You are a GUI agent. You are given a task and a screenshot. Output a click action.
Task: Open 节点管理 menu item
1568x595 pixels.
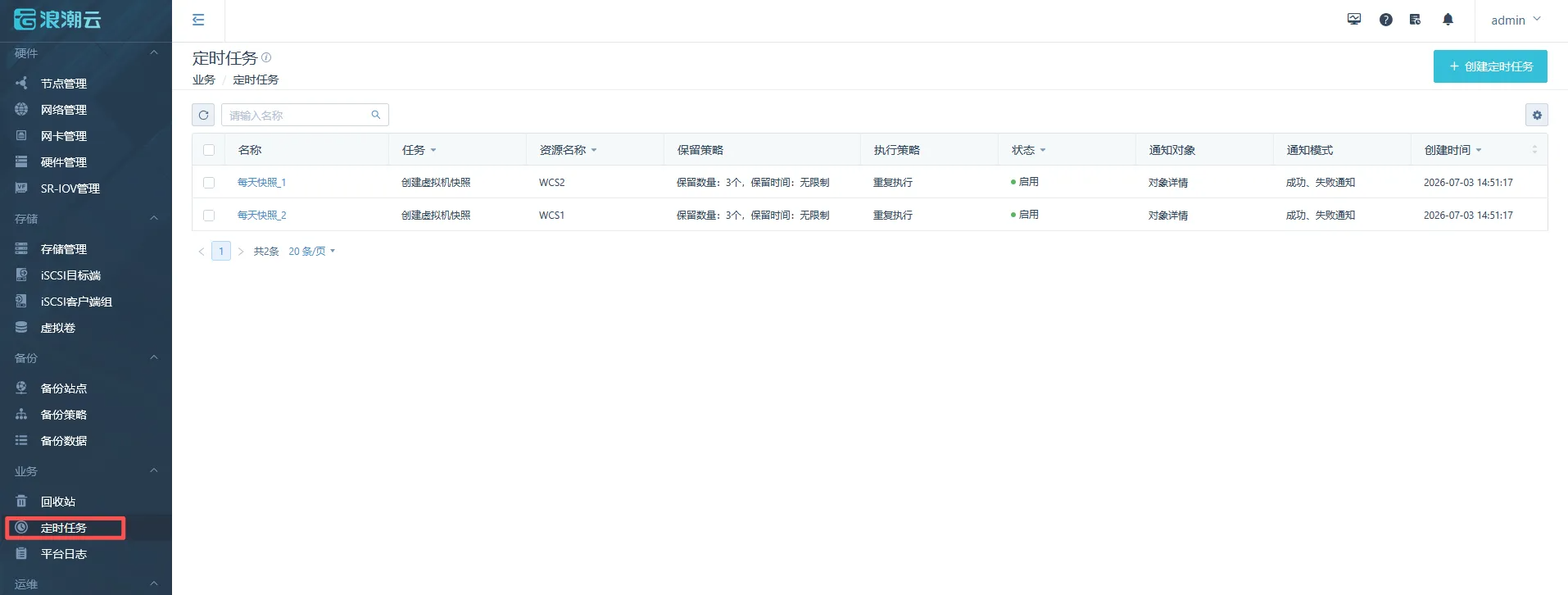point(64,83)
